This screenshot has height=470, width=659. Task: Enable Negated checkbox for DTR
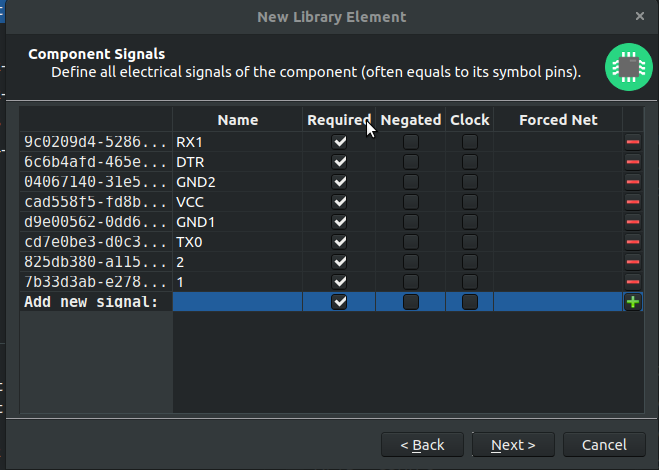[411, 162]
